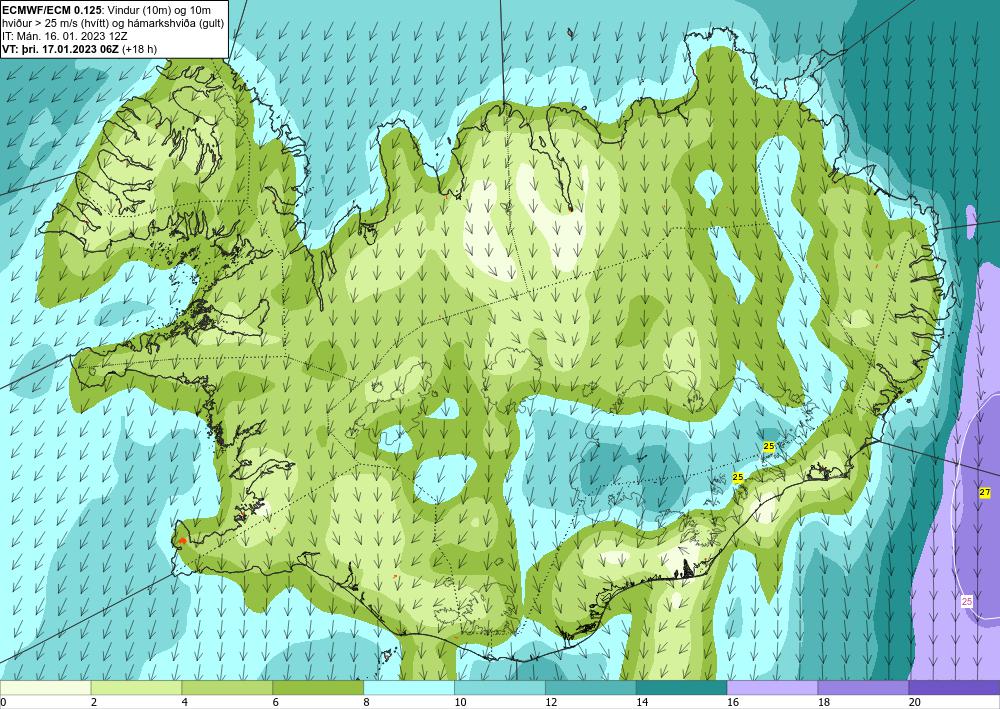Viewport: 1000px width, 709px height.
Task: Click the deep purple above-20 m/s legend swatch
Action: (x=954, y=688)
